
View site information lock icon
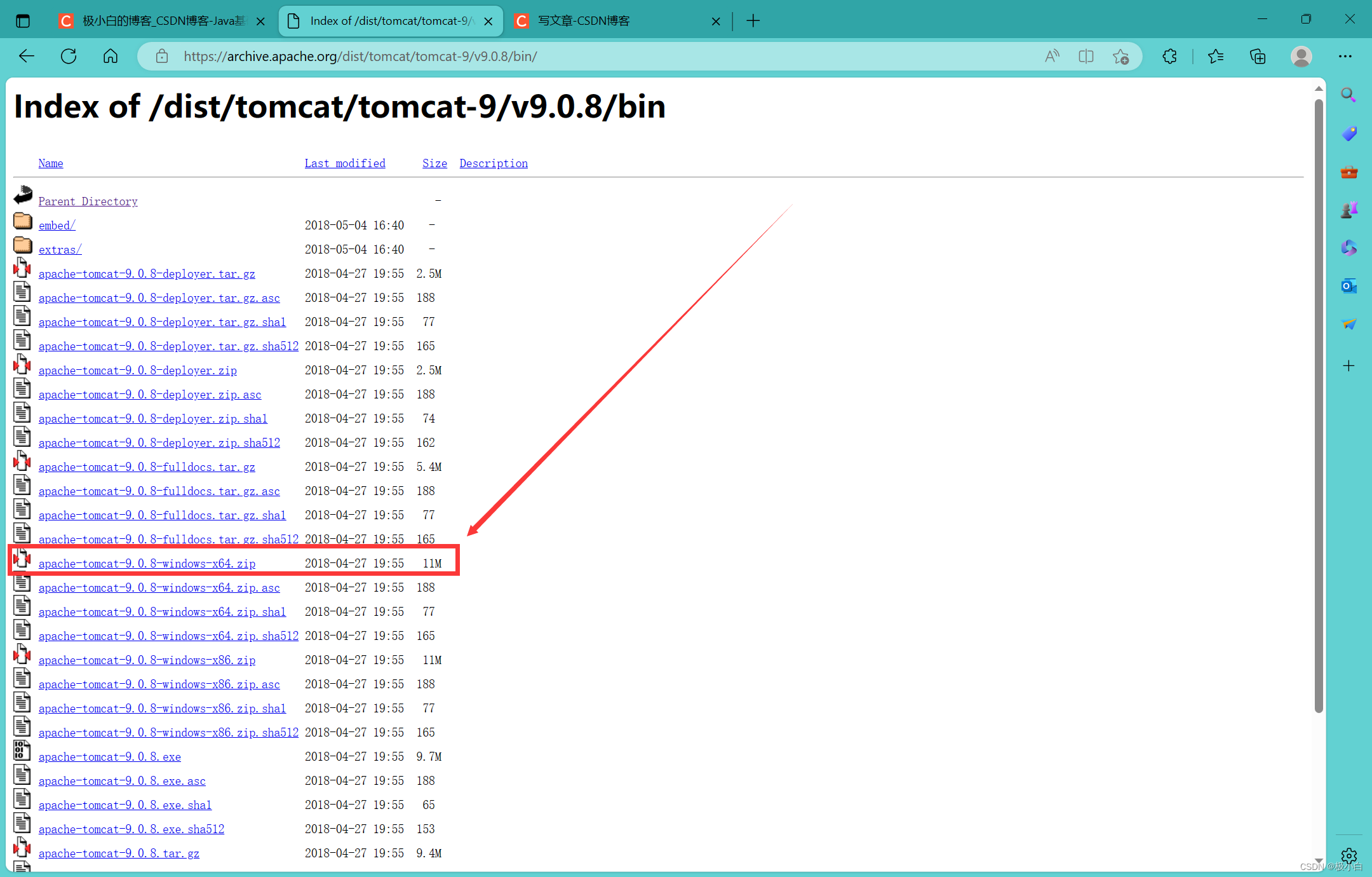click(162, 57)
